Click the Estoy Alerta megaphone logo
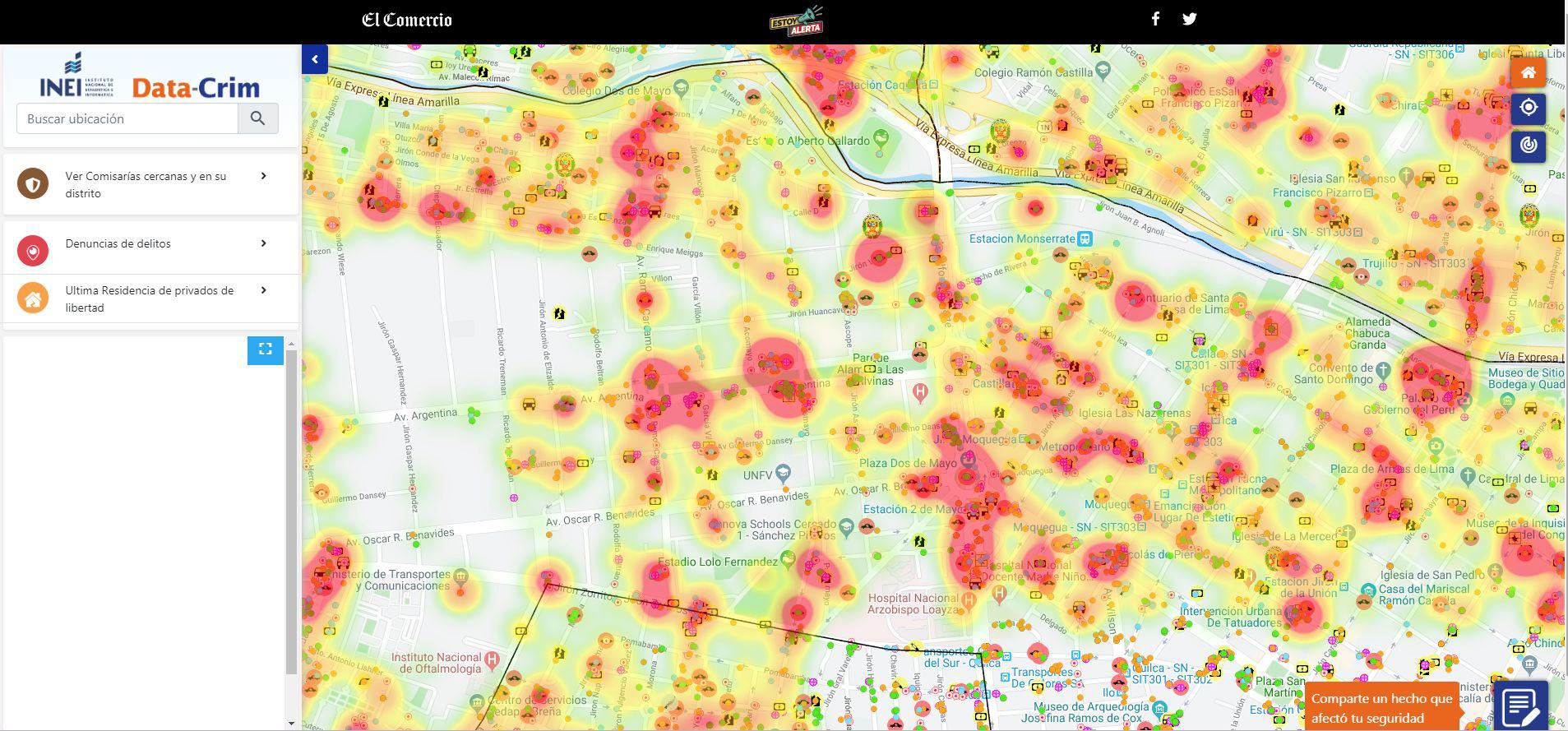 pyautogui.click(x=795, y=21)
